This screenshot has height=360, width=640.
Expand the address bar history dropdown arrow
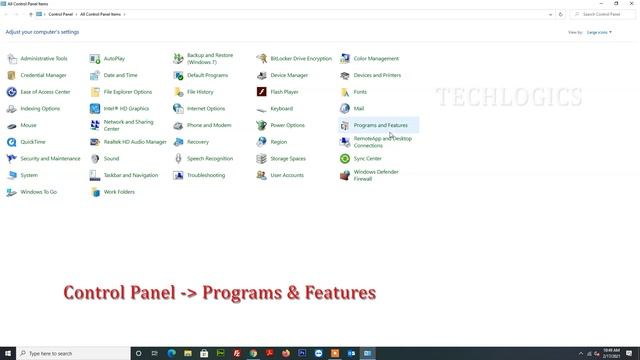click(x=550, y=14)
